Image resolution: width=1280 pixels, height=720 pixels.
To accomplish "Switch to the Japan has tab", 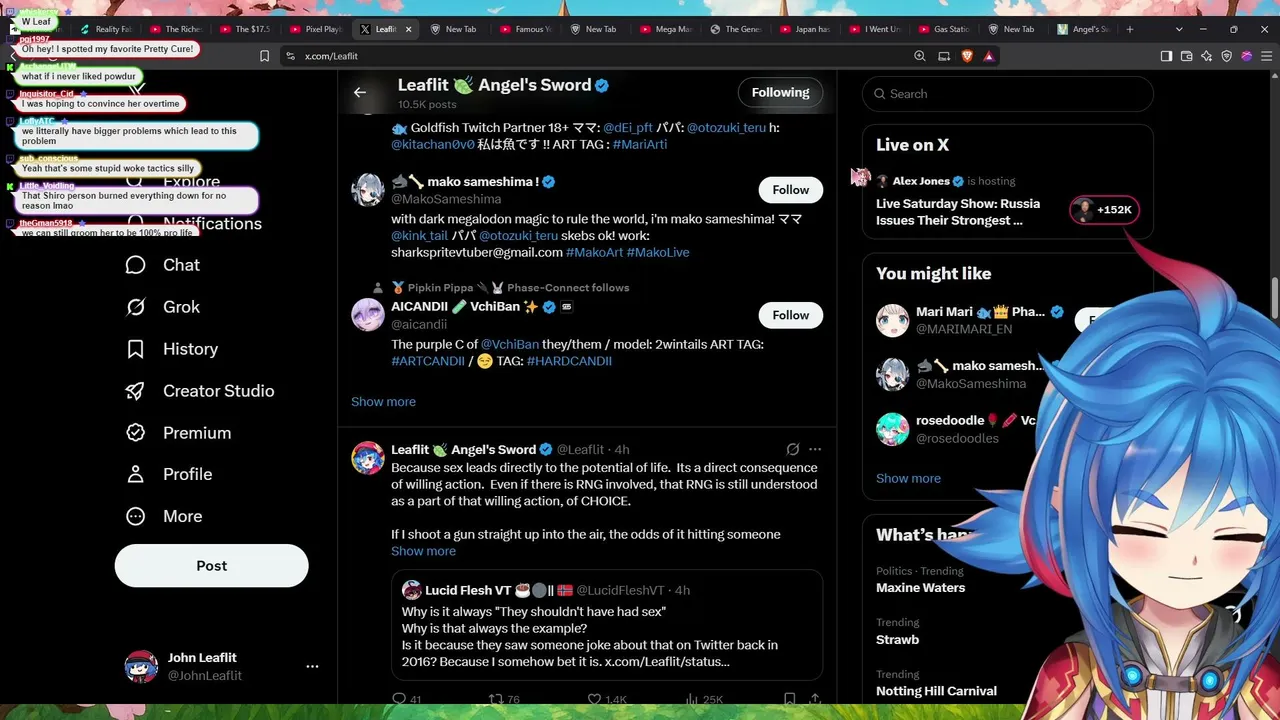I will 805,29.
